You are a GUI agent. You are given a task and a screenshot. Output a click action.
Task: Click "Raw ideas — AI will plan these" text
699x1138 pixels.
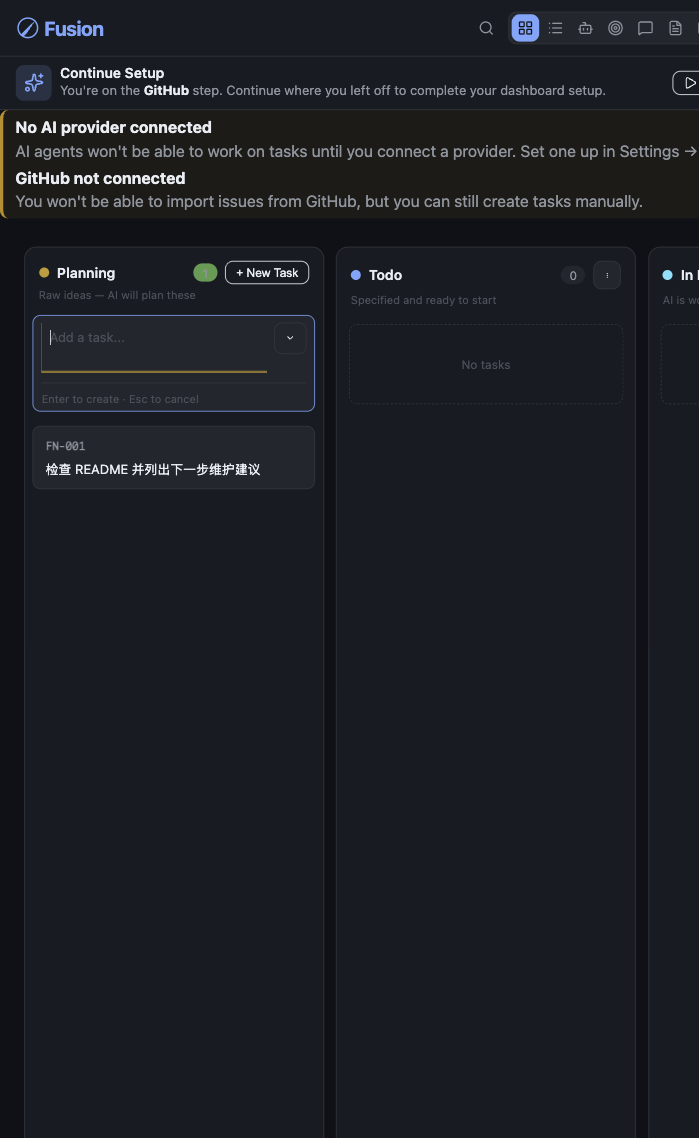point(117,295)
